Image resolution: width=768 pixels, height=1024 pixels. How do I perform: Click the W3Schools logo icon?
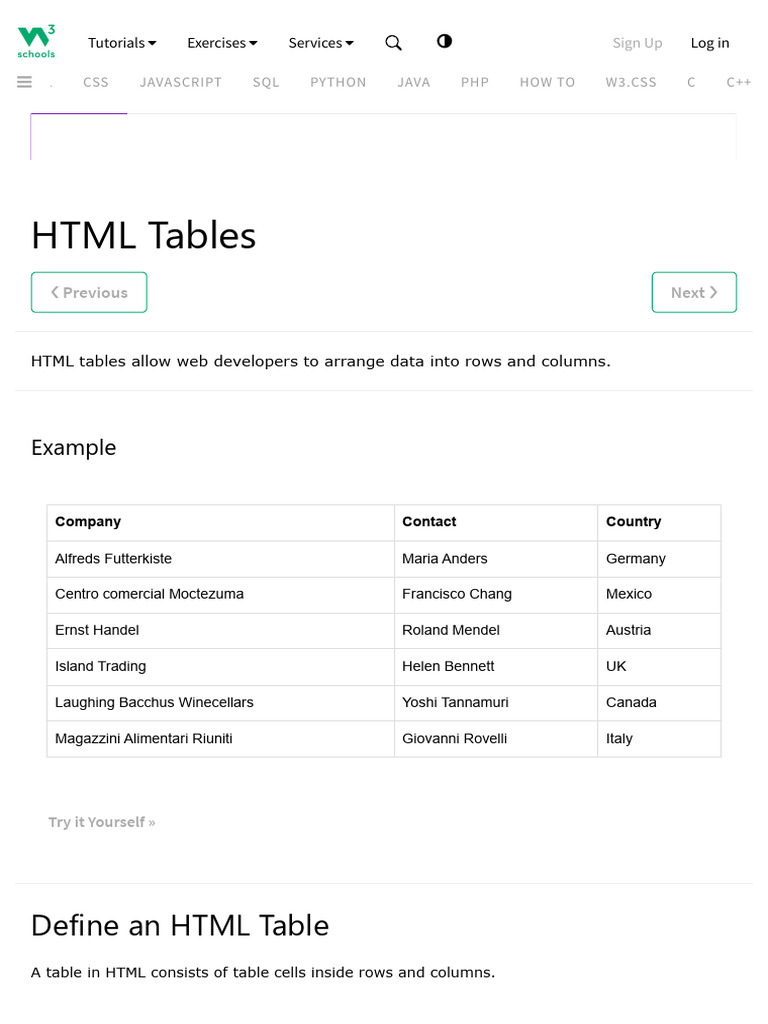click(36, 41)
